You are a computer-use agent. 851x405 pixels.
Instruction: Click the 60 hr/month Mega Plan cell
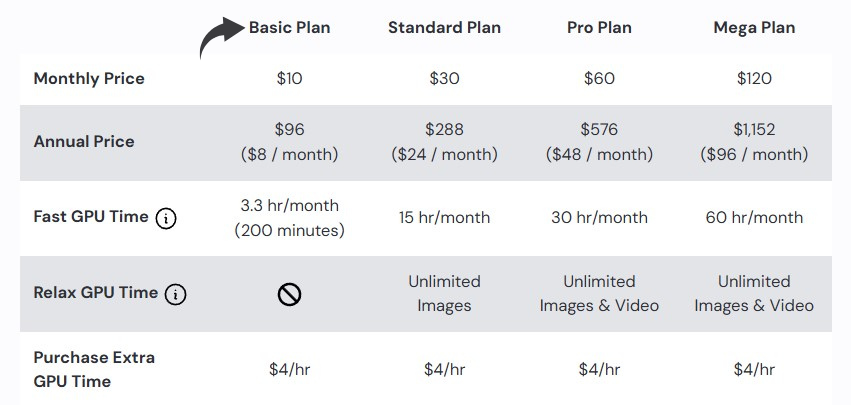[x=754, y=217]
